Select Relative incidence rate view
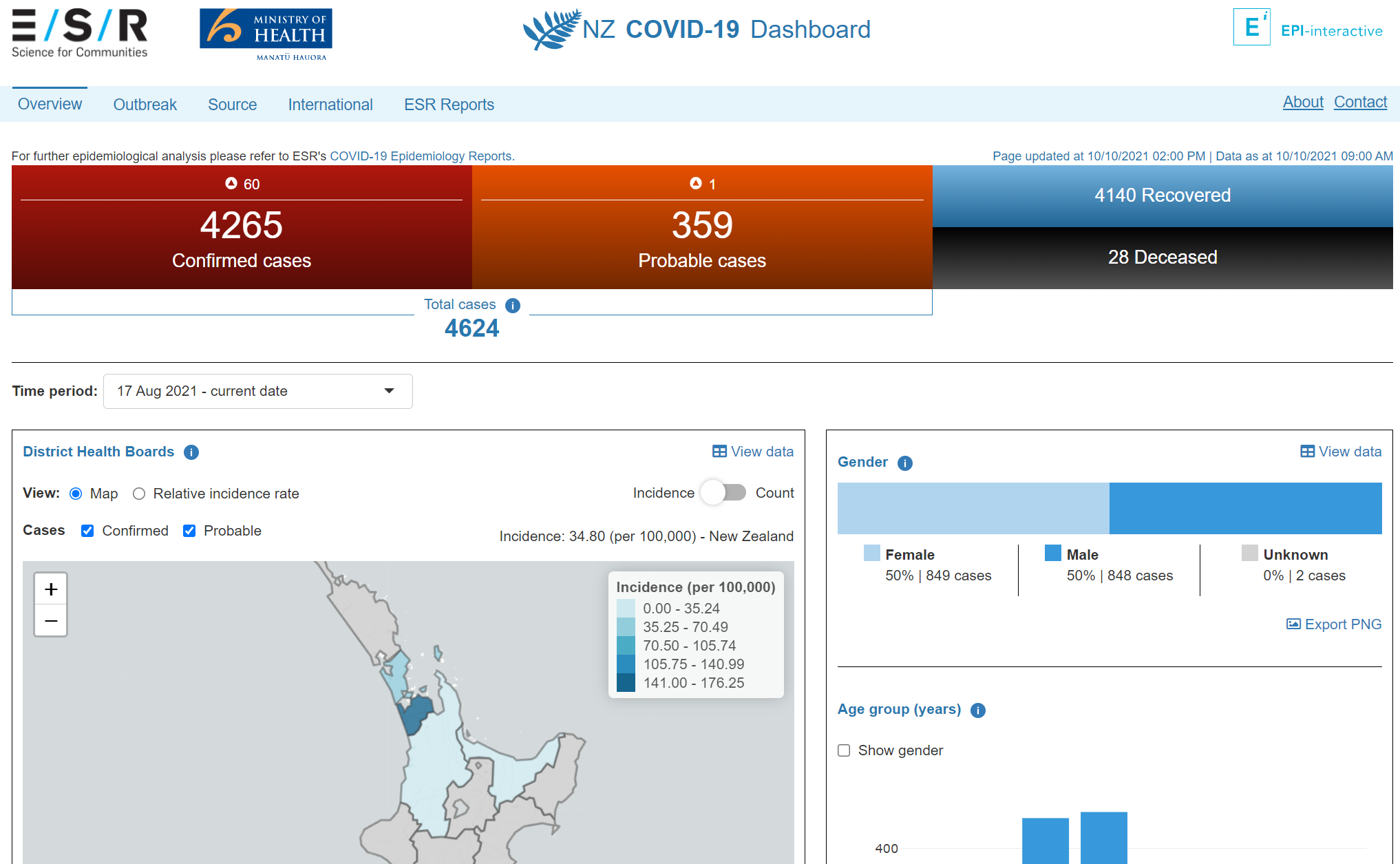The width and height of the screenshot is (1400, 864). point(139,494)
